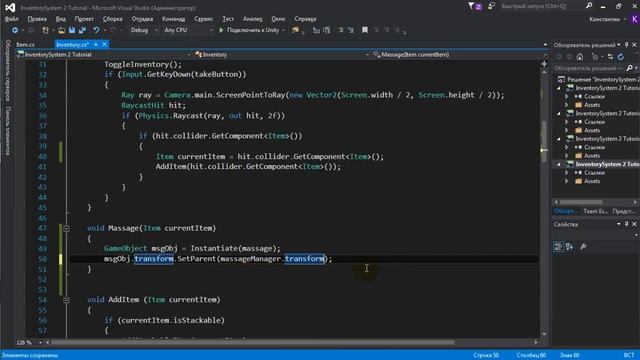This screenshot has width=640, height=360.
Task: Undo the last edit using the Undo arrow
Action: pyautogui.click(x=96, y=30)
